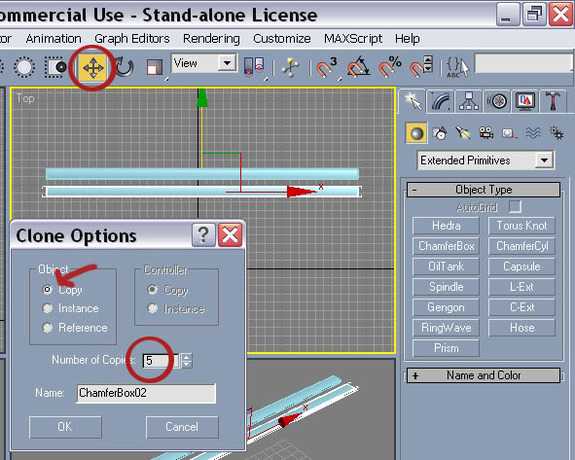The width and height of the screenshot is (575, 460).
Task: Open the Motion command panel tab
Action: [x=497, y=102]
